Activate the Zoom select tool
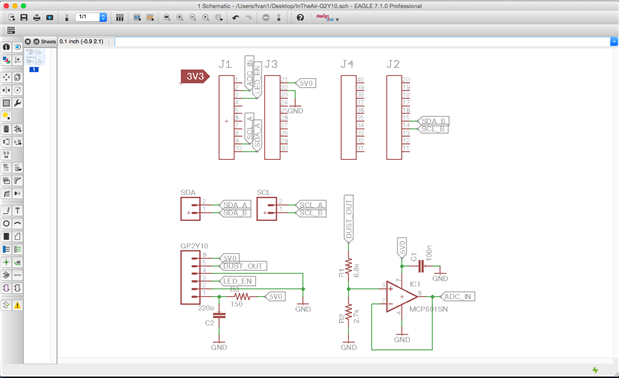 (219, 17)
